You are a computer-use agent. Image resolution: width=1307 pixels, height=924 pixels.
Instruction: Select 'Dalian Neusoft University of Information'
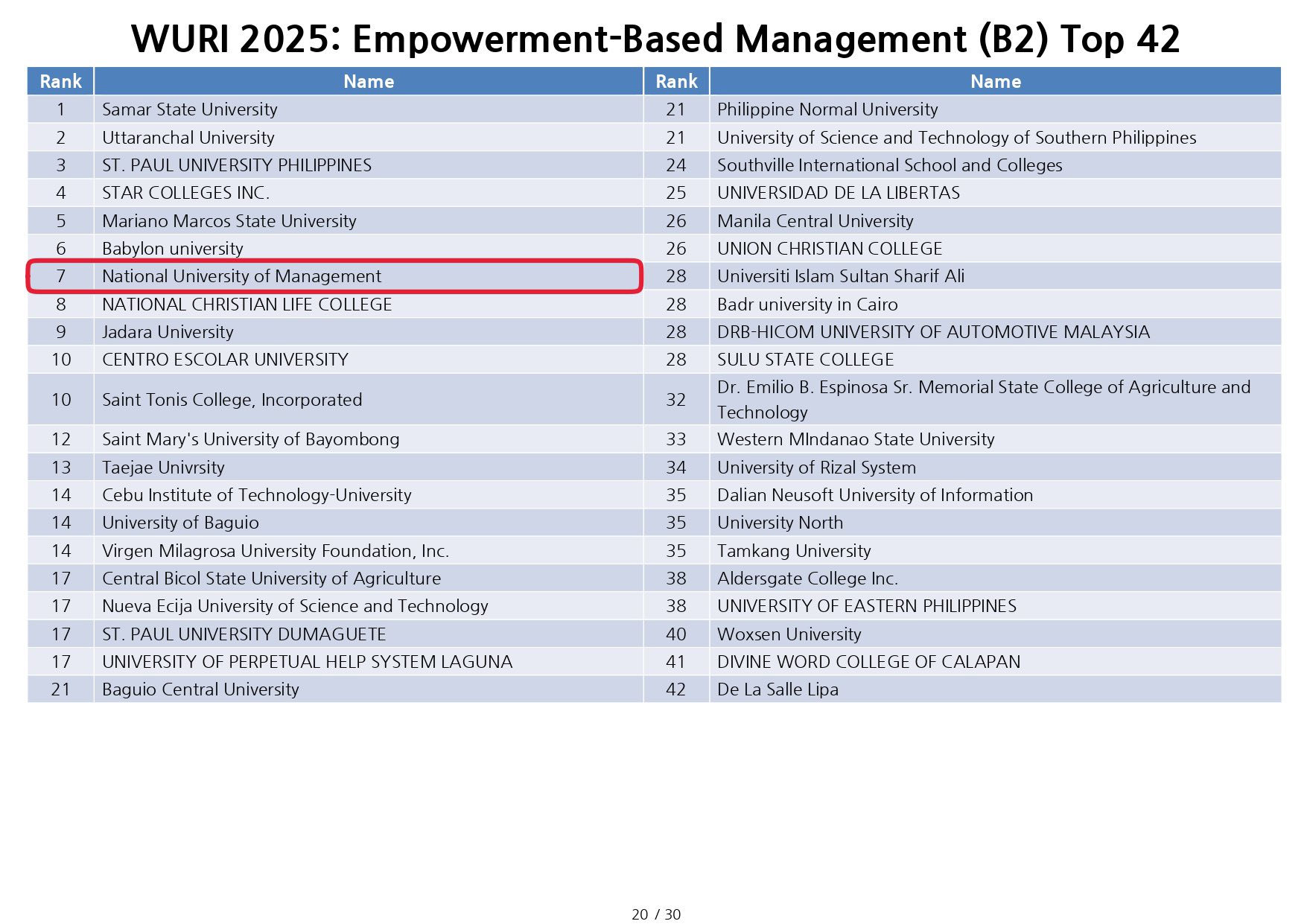(875, 495)
